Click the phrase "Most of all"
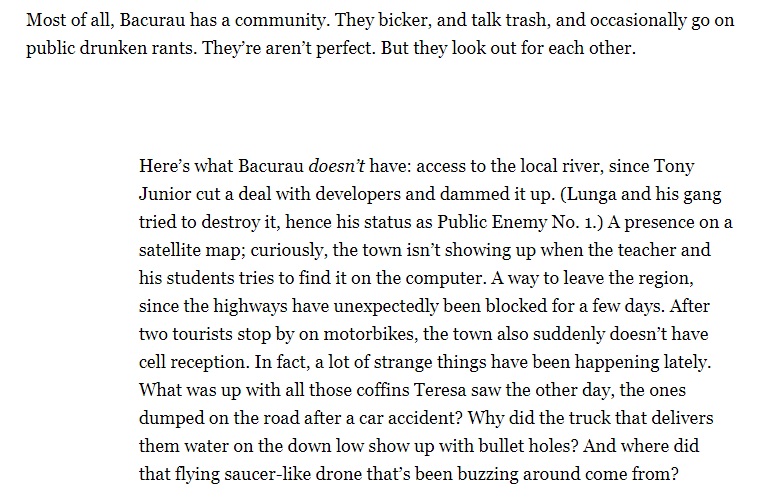This screenshot has width=770, height=498. (x=69, y=21)
